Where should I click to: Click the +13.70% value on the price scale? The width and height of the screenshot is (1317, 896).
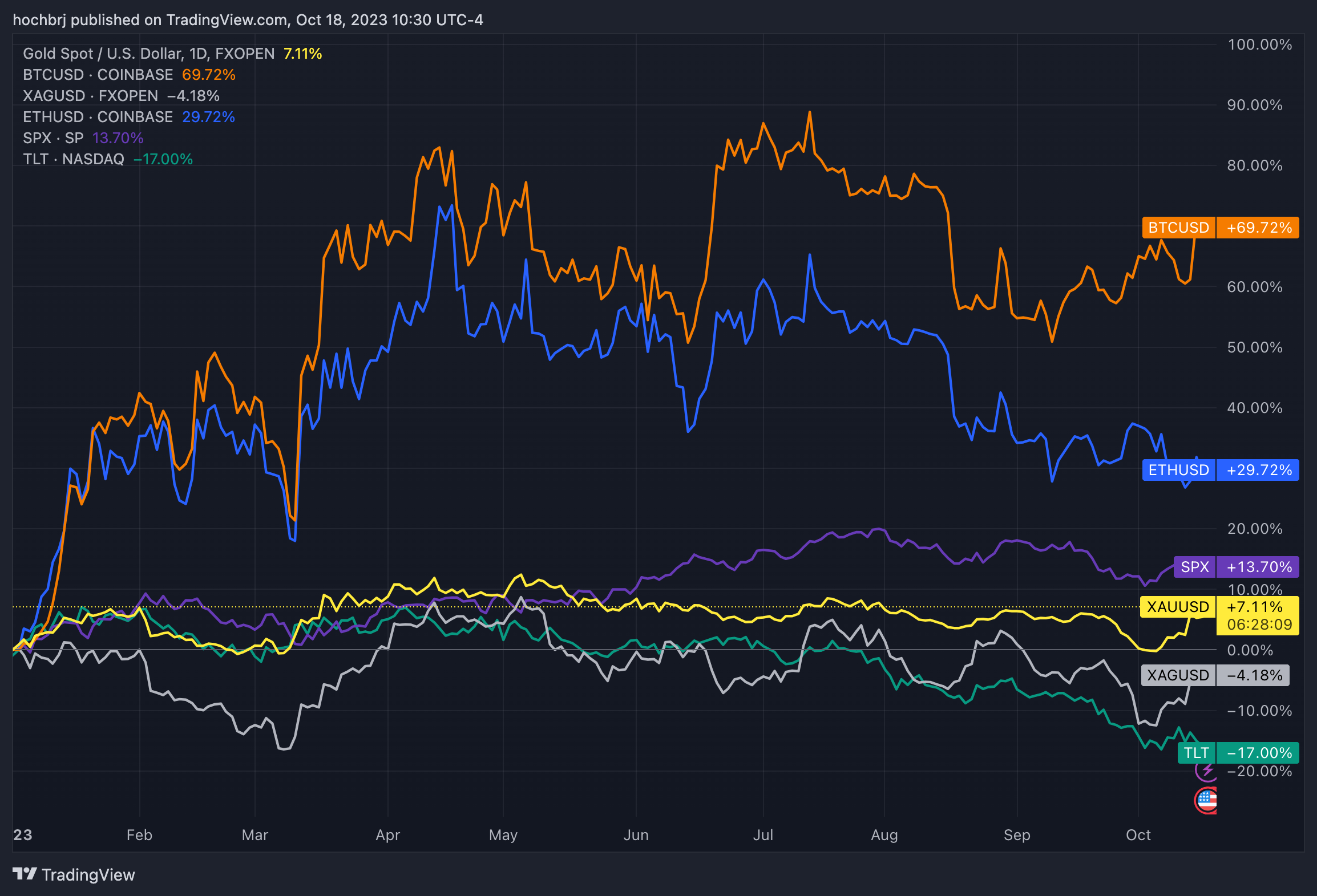(1258, 567)
